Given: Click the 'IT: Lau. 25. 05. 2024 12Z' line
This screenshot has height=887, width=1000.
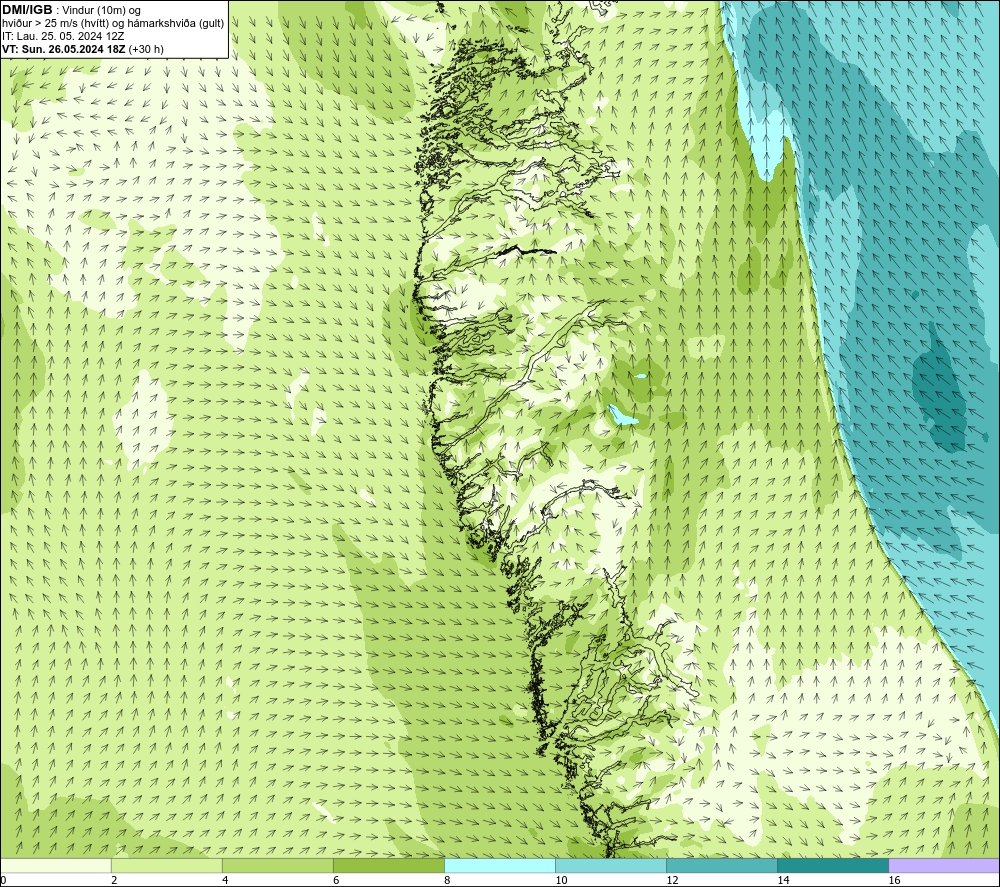Looking at the screenshot, I should [x=63, y=36].
